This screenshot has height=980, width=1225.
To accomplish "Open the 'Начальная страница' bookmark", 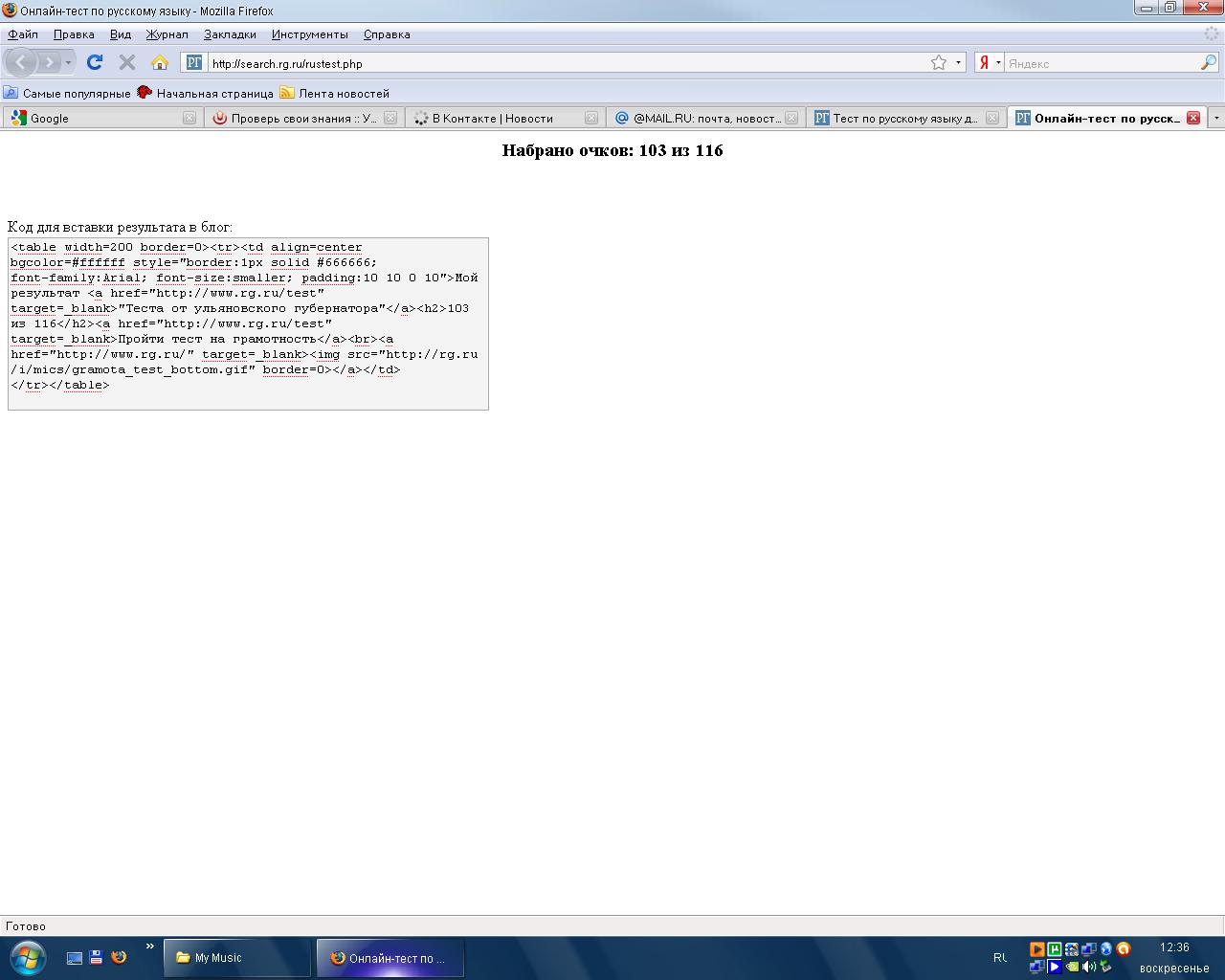I will [x=205, y=93].
